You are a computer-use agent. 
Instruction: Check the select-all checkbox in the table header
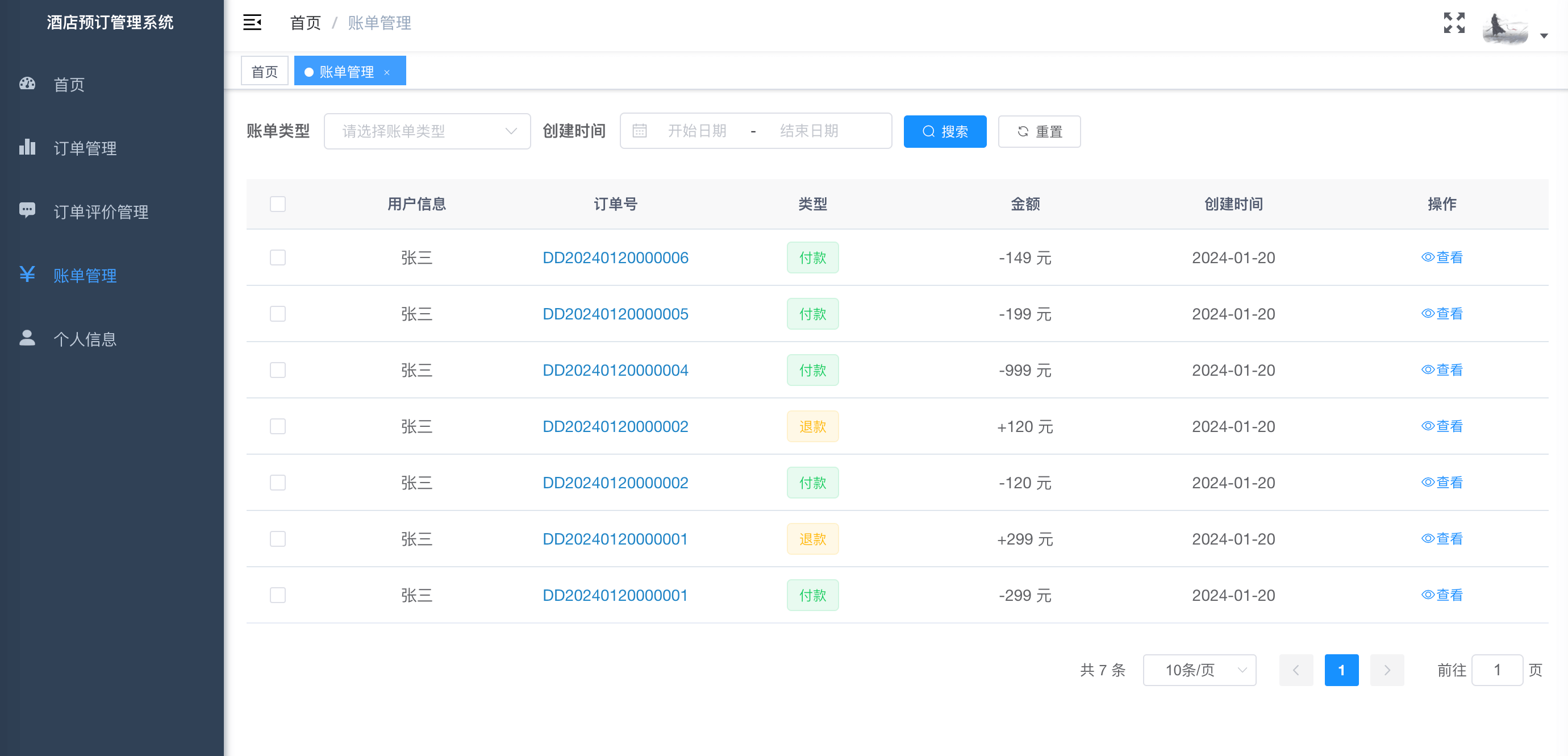(278, 204)
